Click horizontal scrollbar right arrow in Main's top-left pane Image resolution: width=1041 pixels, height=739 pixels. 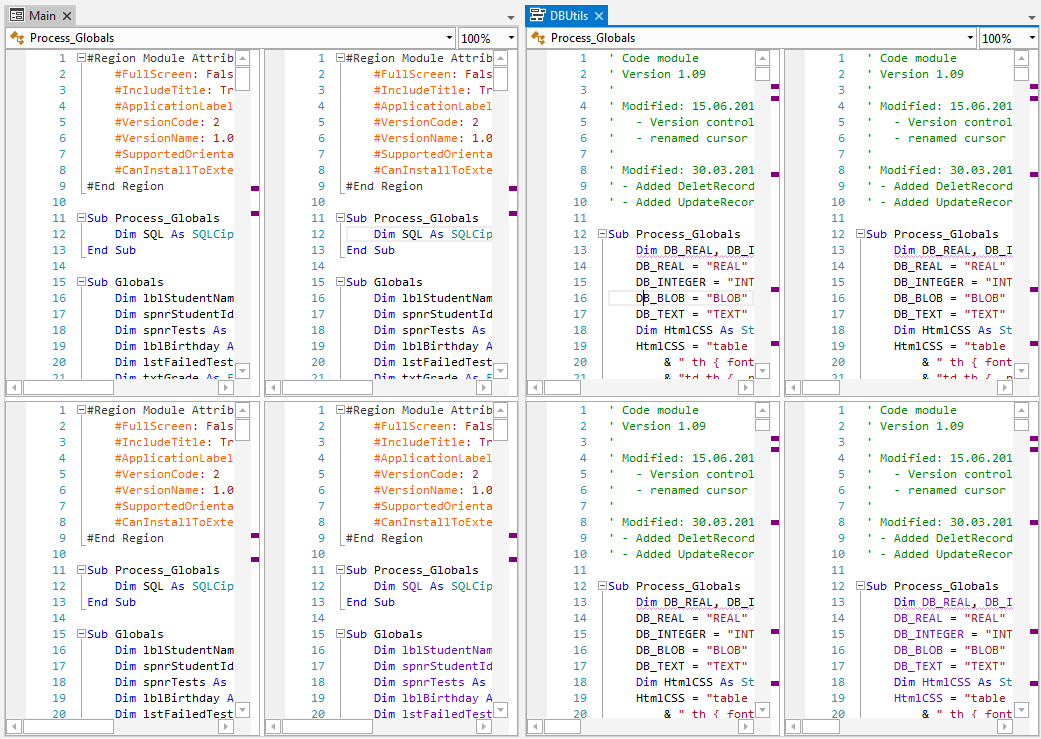(226, 387)
